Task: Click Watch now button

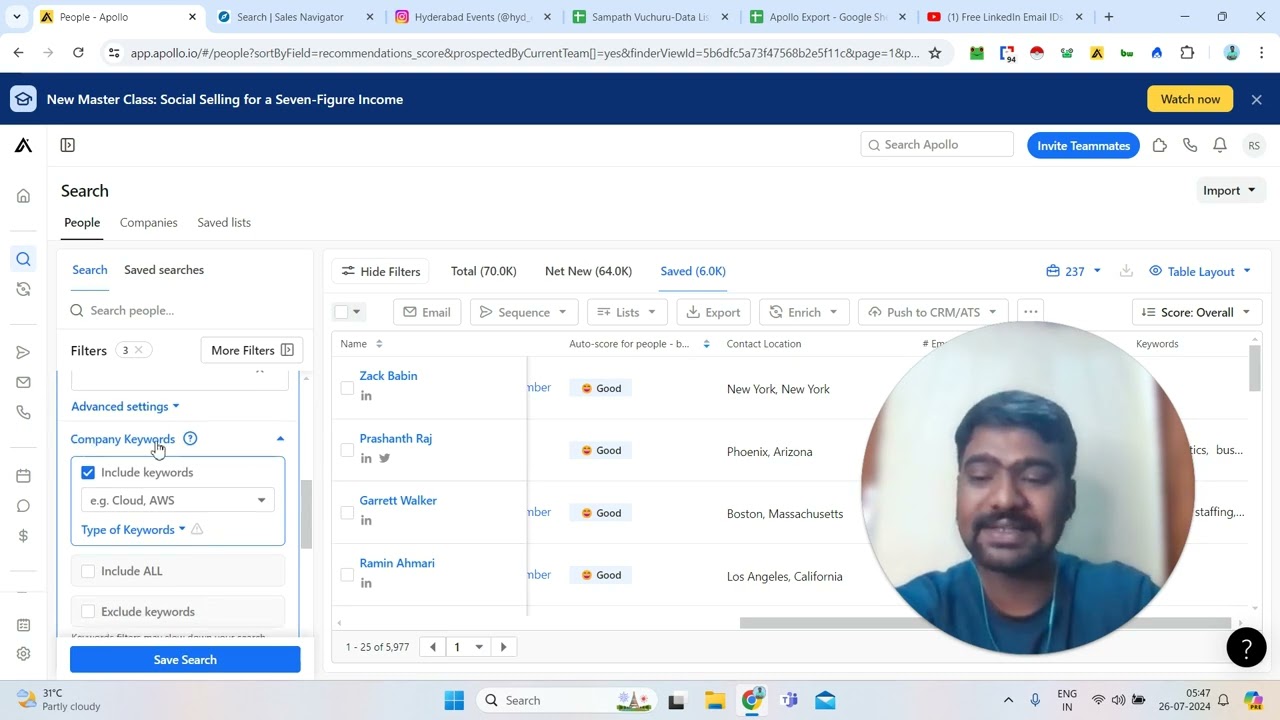Action: (x=1190, y=99)
